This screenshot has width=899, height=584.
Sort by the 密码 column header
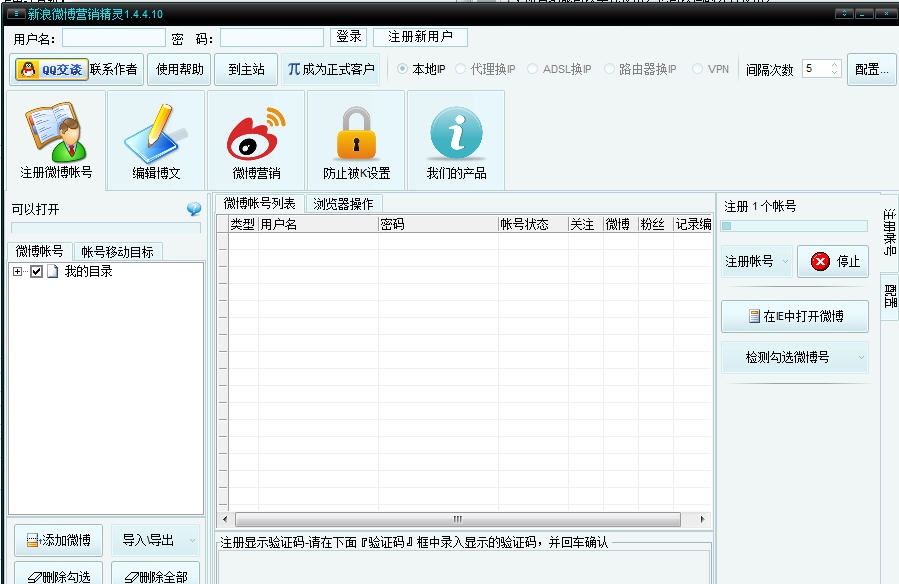point(439,224)
